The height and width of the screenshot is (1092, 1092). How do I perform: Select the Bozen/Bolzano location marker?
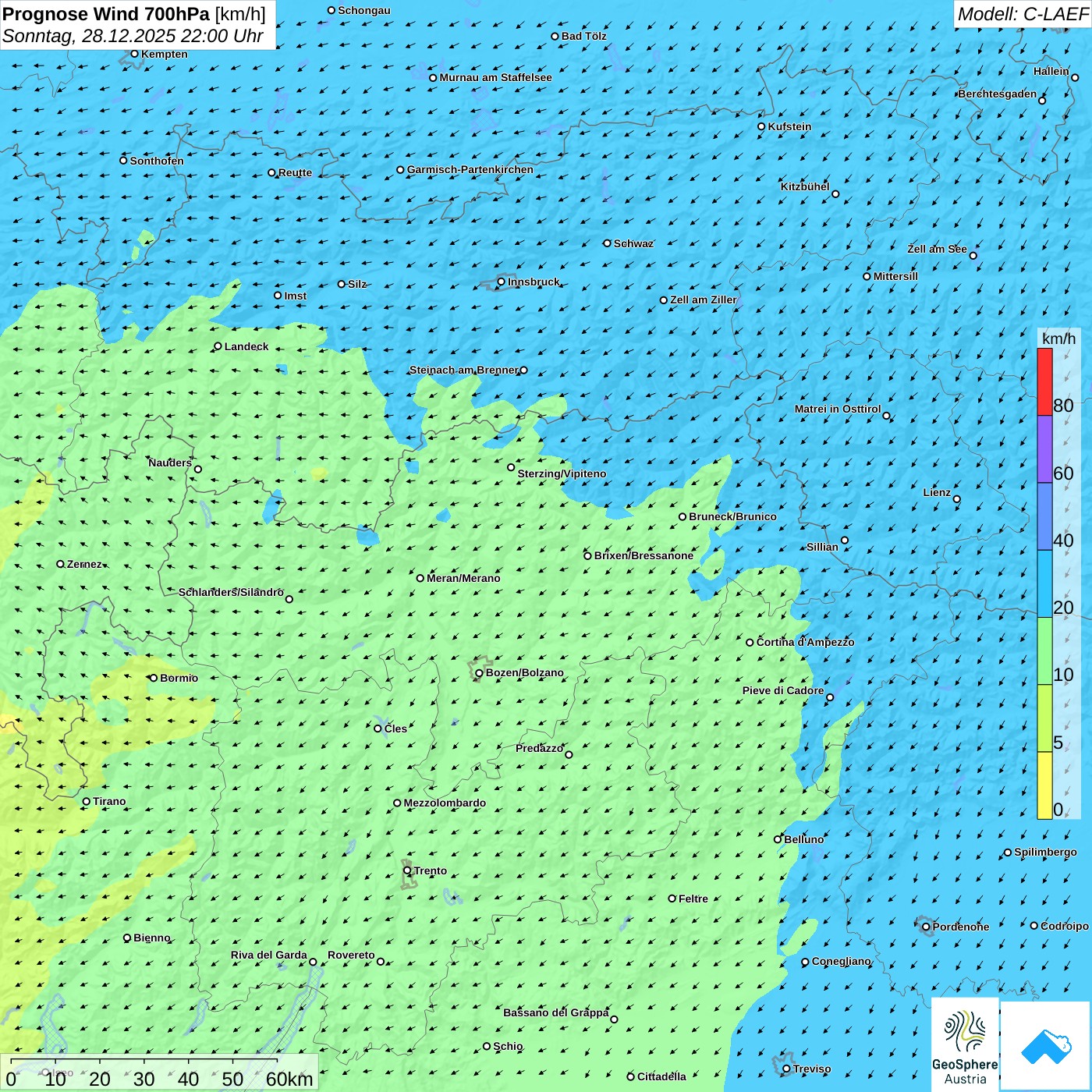[x=479, y=673]
